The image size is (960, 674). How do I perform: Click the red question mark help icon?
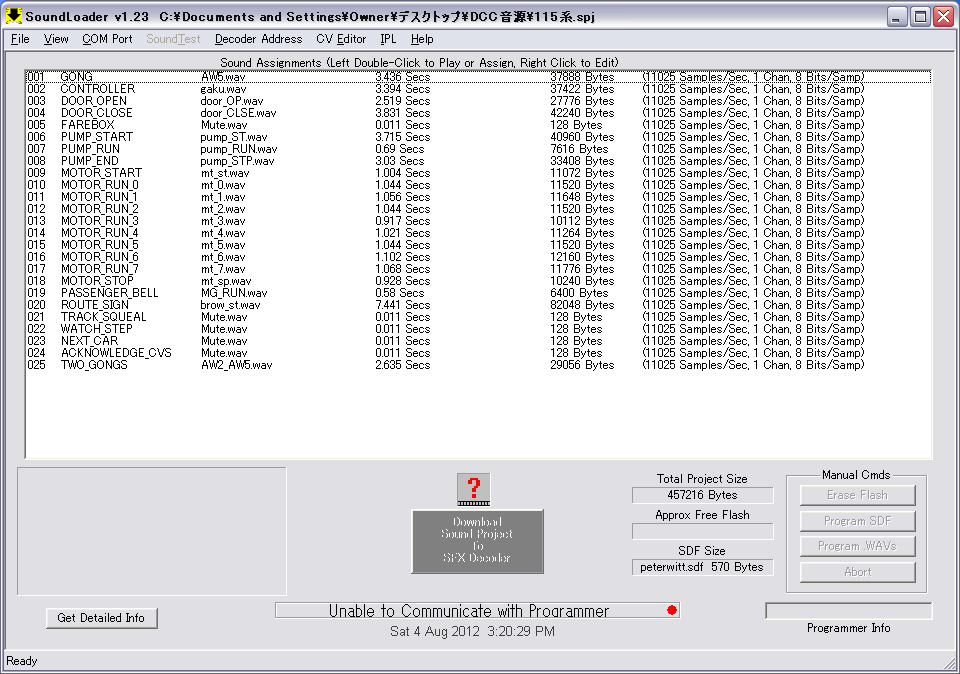pos(473,489)
